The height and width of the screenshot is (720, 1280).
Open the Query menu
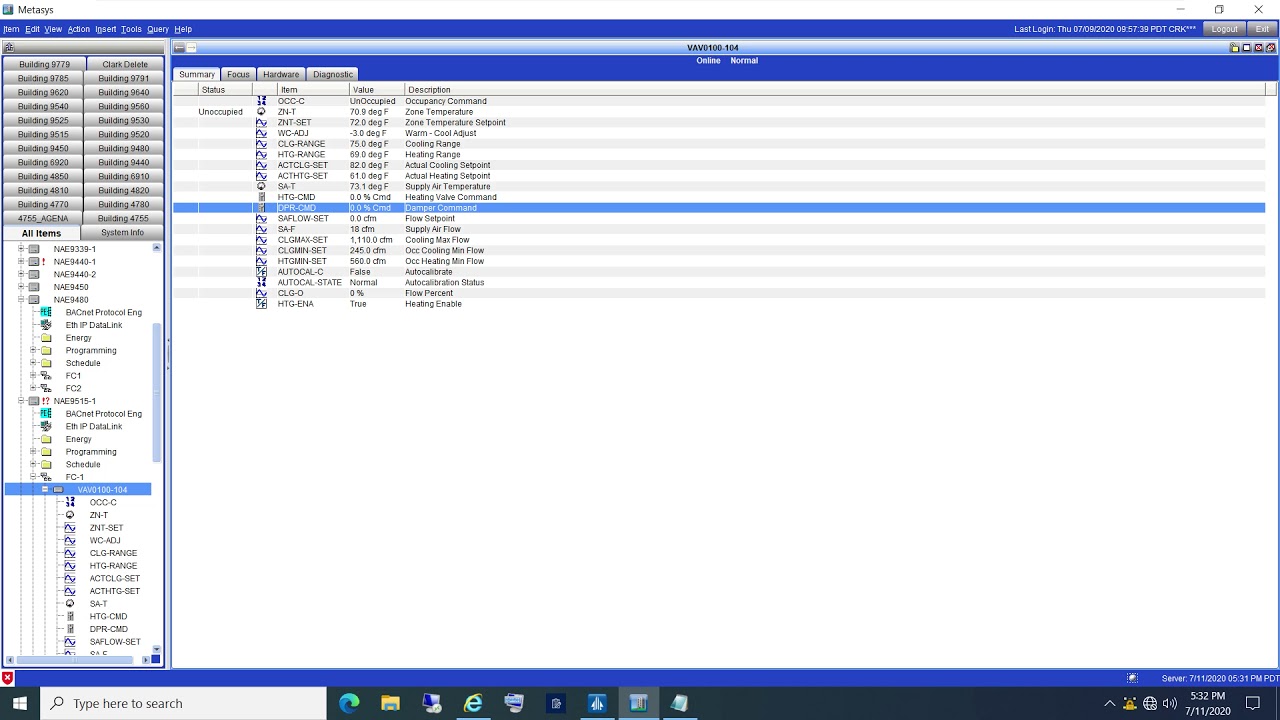click(158, 29)
